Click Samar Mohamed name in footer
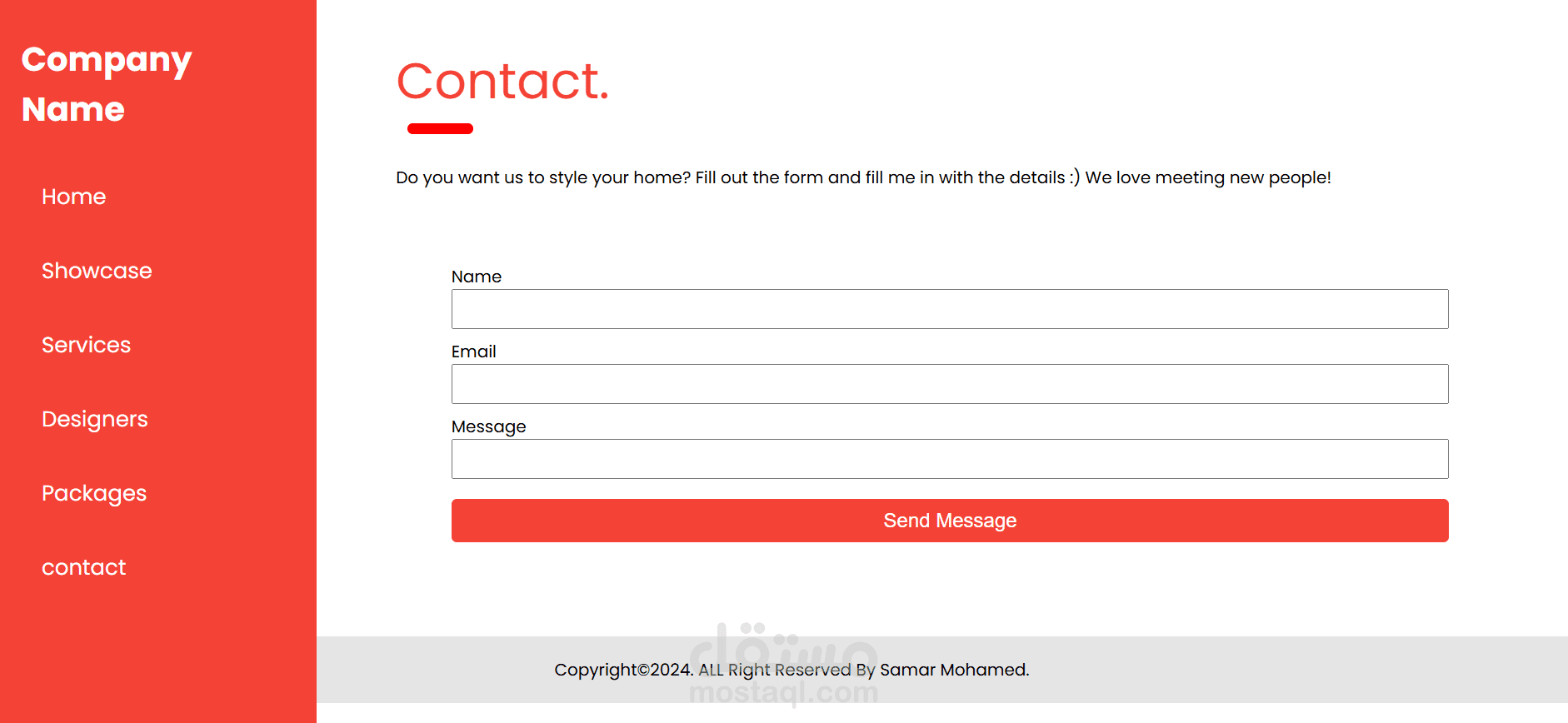This screenshot has height=723, width=1568. click(x=954, y=670)
